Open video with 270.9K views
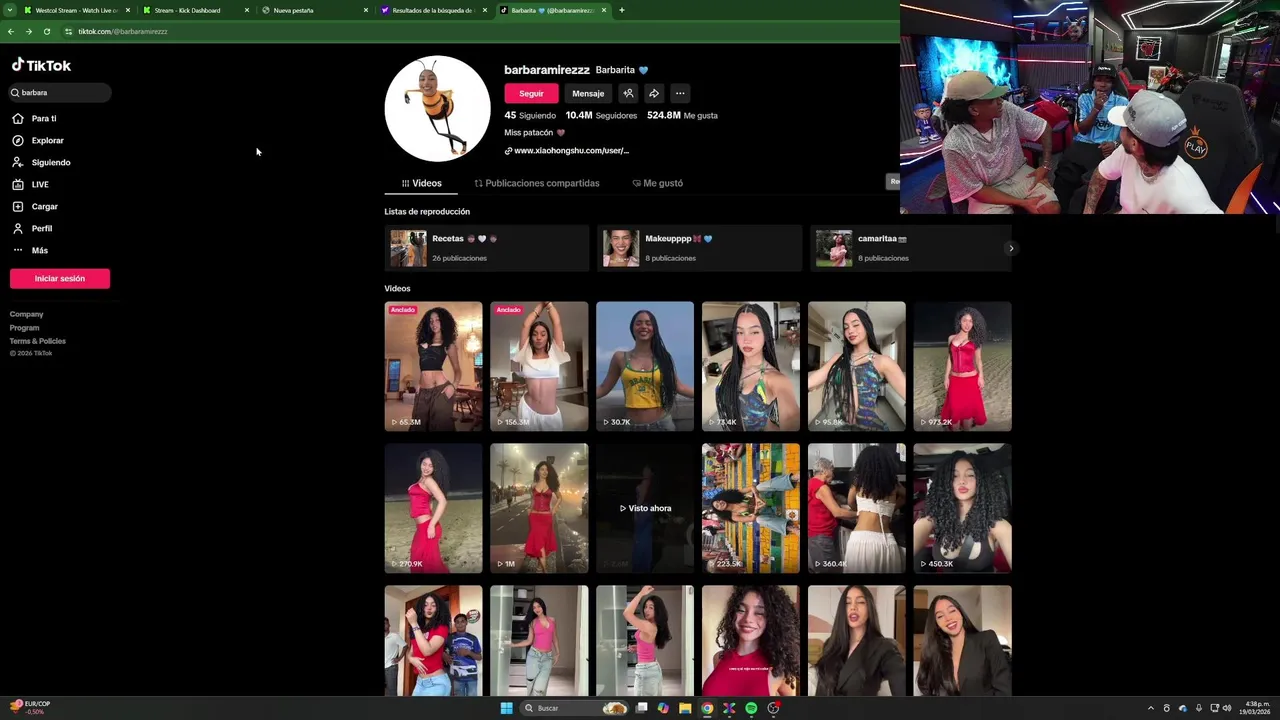The height and width of the screenshot is (720, 1280). (x=433, y=508)
